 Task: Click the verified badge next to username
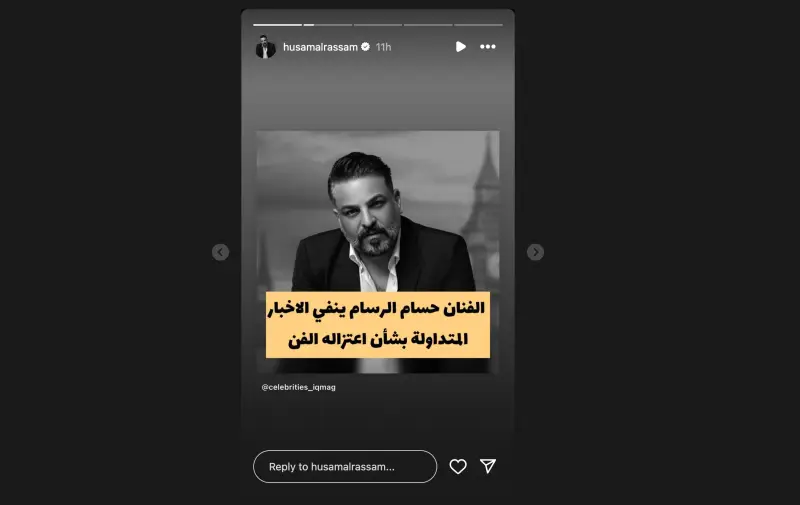point(365,47)
